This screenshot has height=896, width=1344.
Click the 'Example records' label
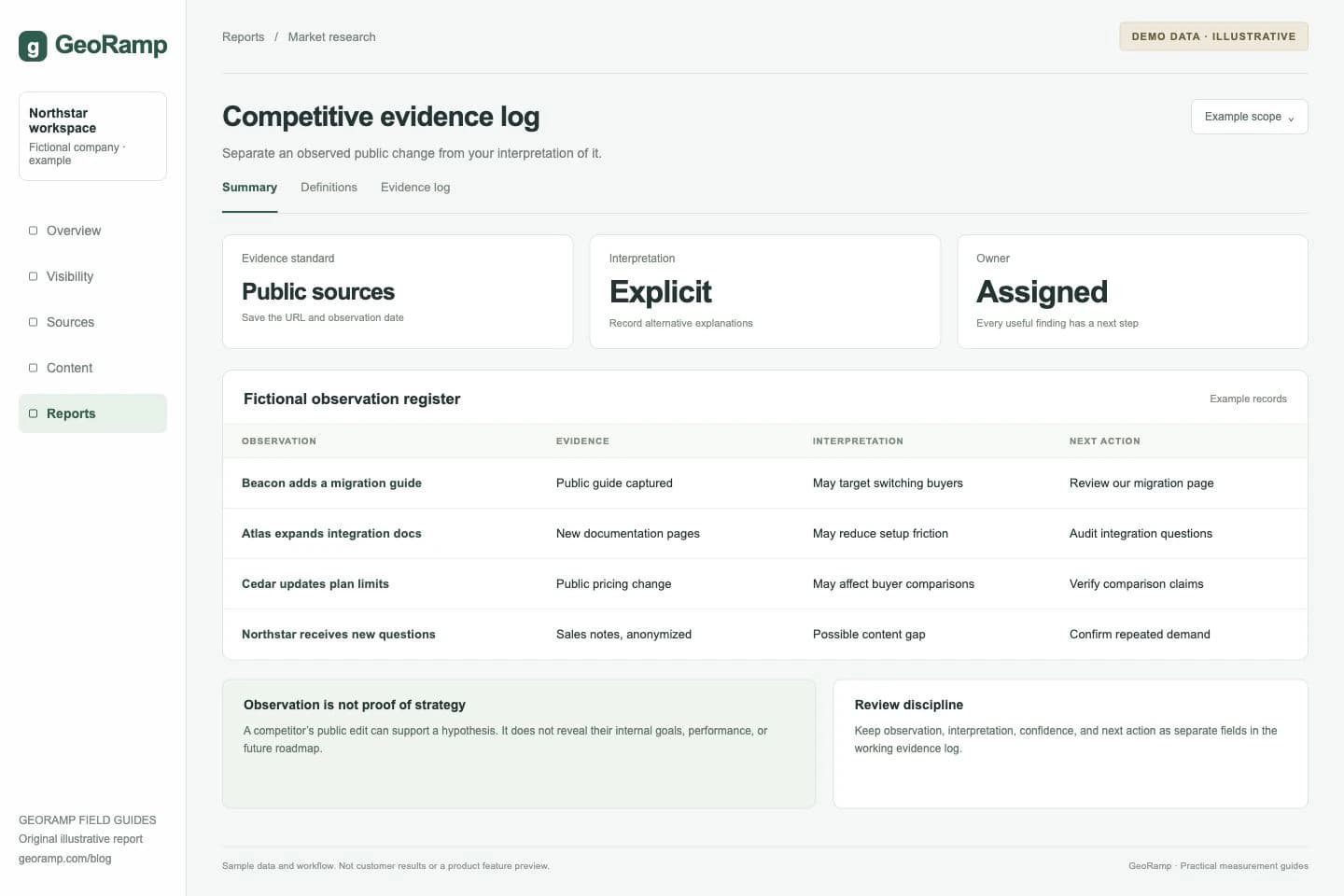coord(1248,399)
